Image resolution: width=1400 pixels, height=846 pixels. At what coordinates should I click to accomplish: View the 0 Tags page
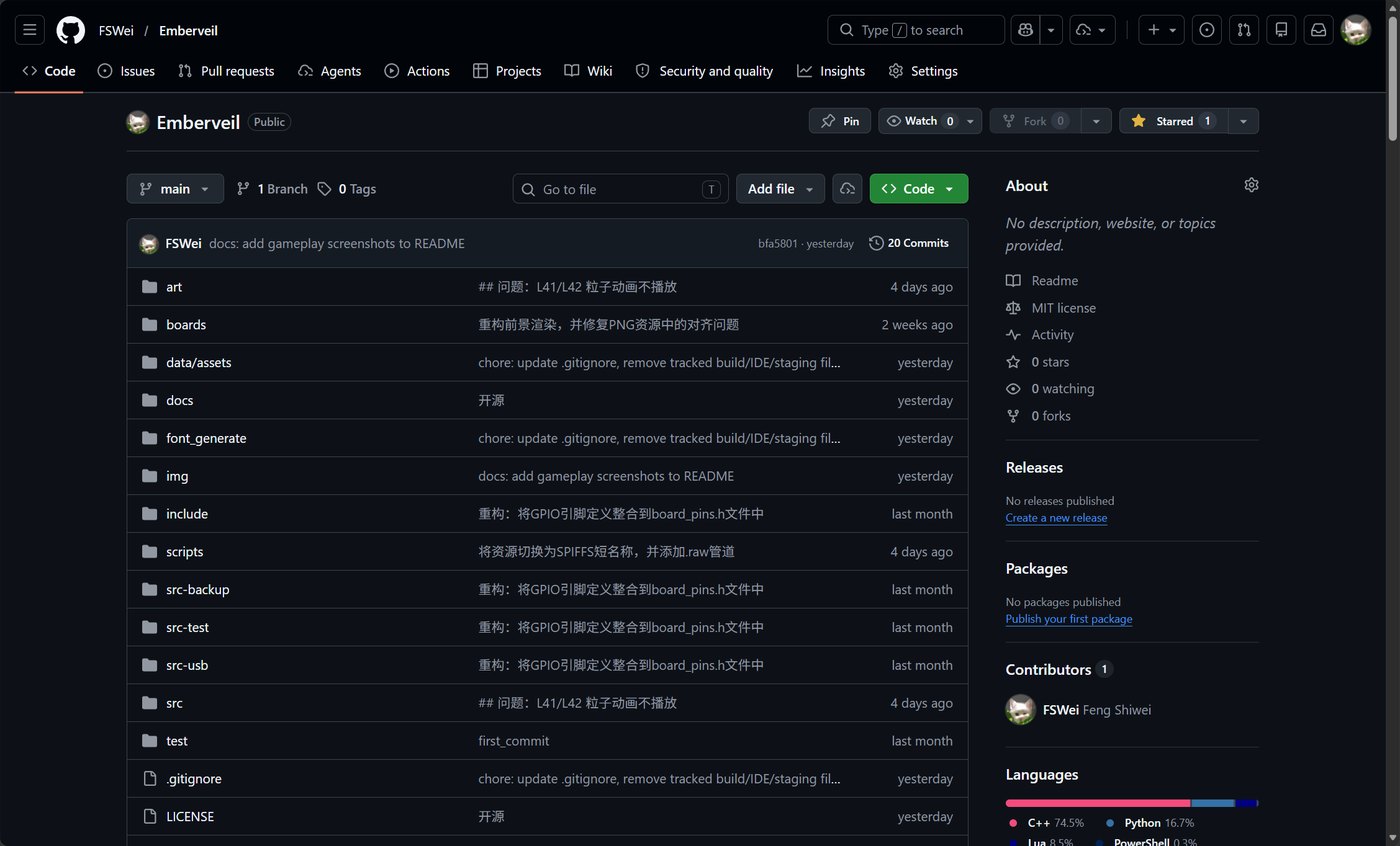[347, 189]
